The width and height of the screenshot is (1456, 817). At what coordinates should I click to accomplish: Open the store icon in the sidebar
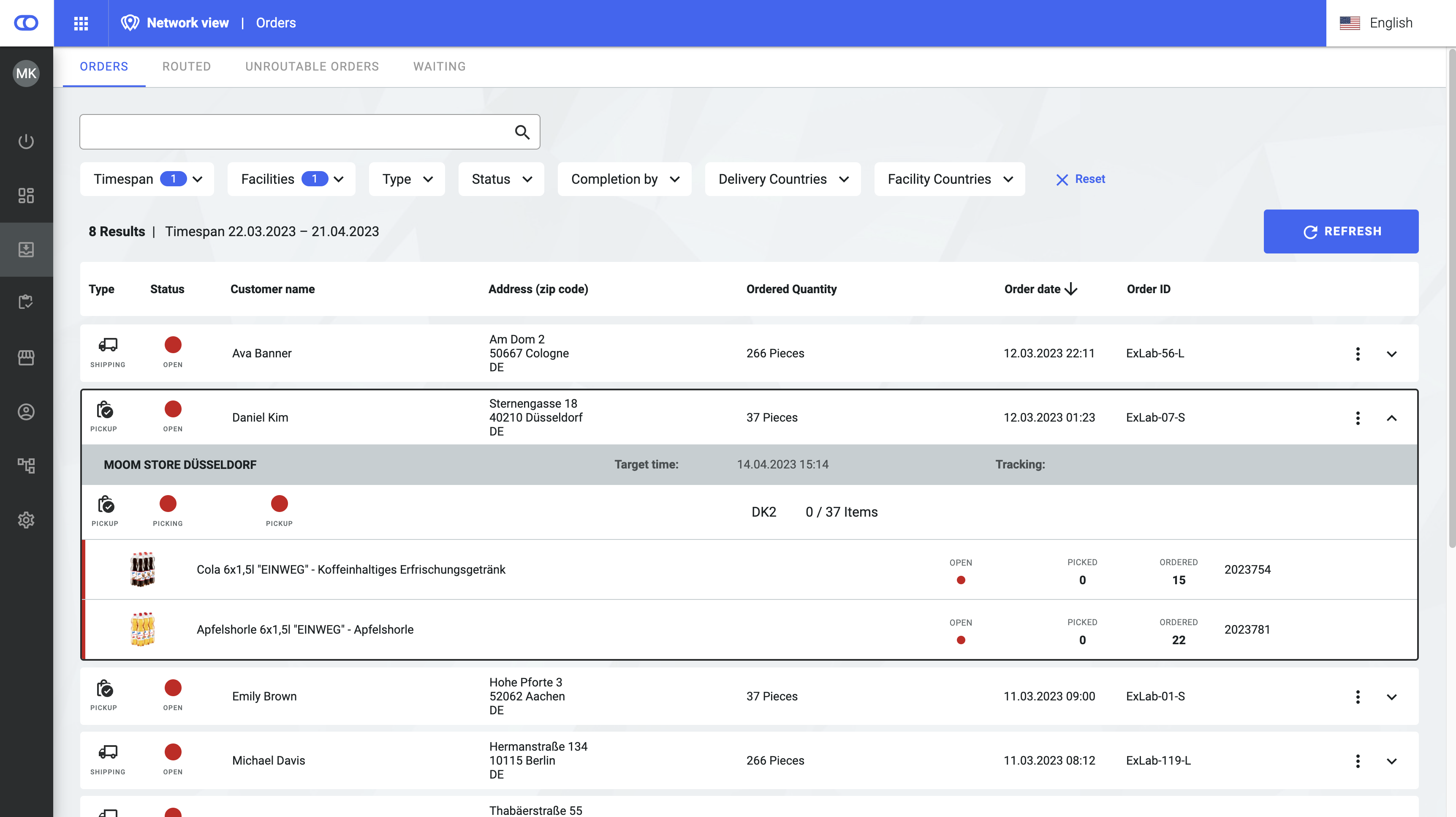[x=26, y=357]
